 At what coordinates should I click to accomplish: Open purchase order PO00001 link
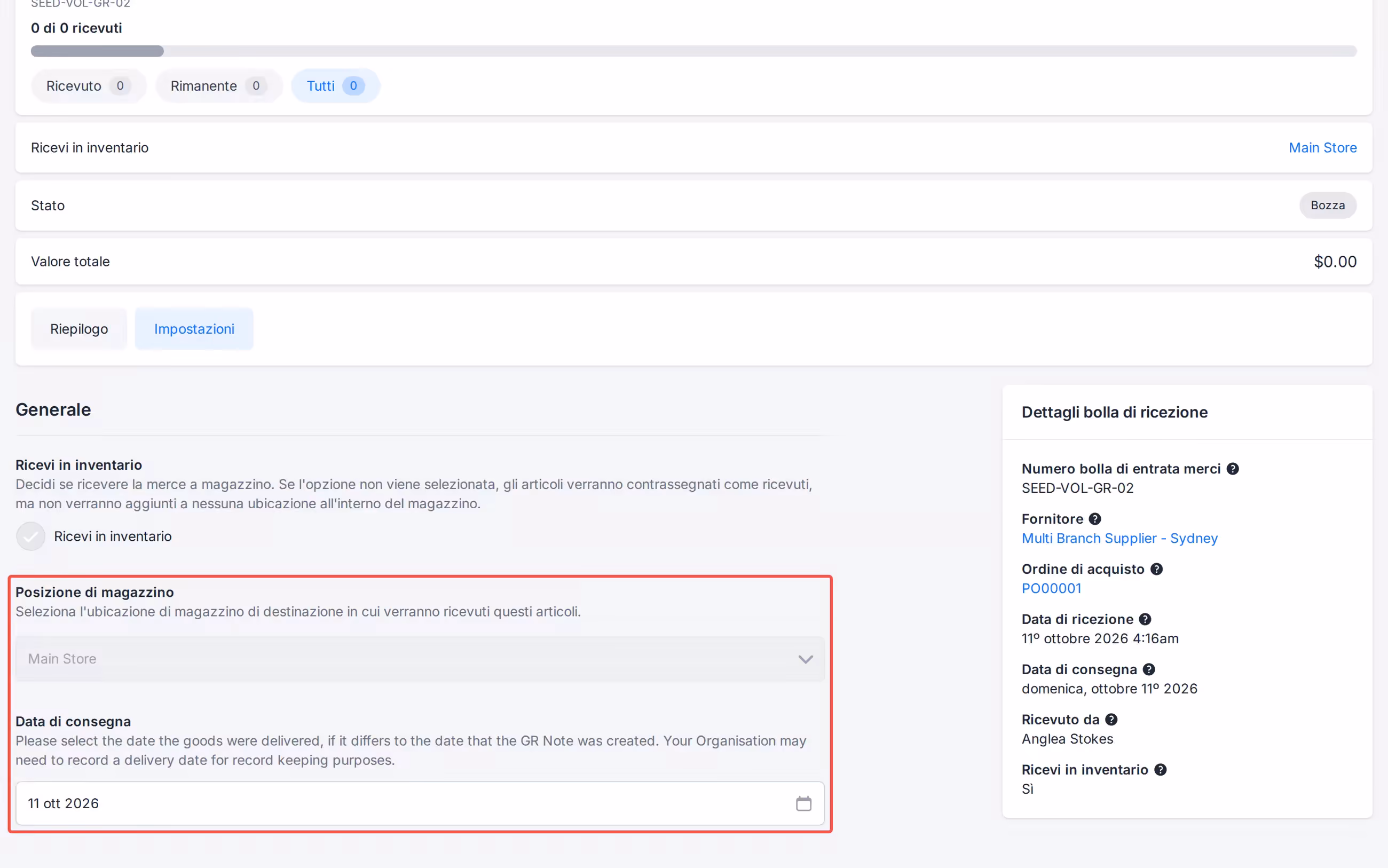pos(1051,588)
